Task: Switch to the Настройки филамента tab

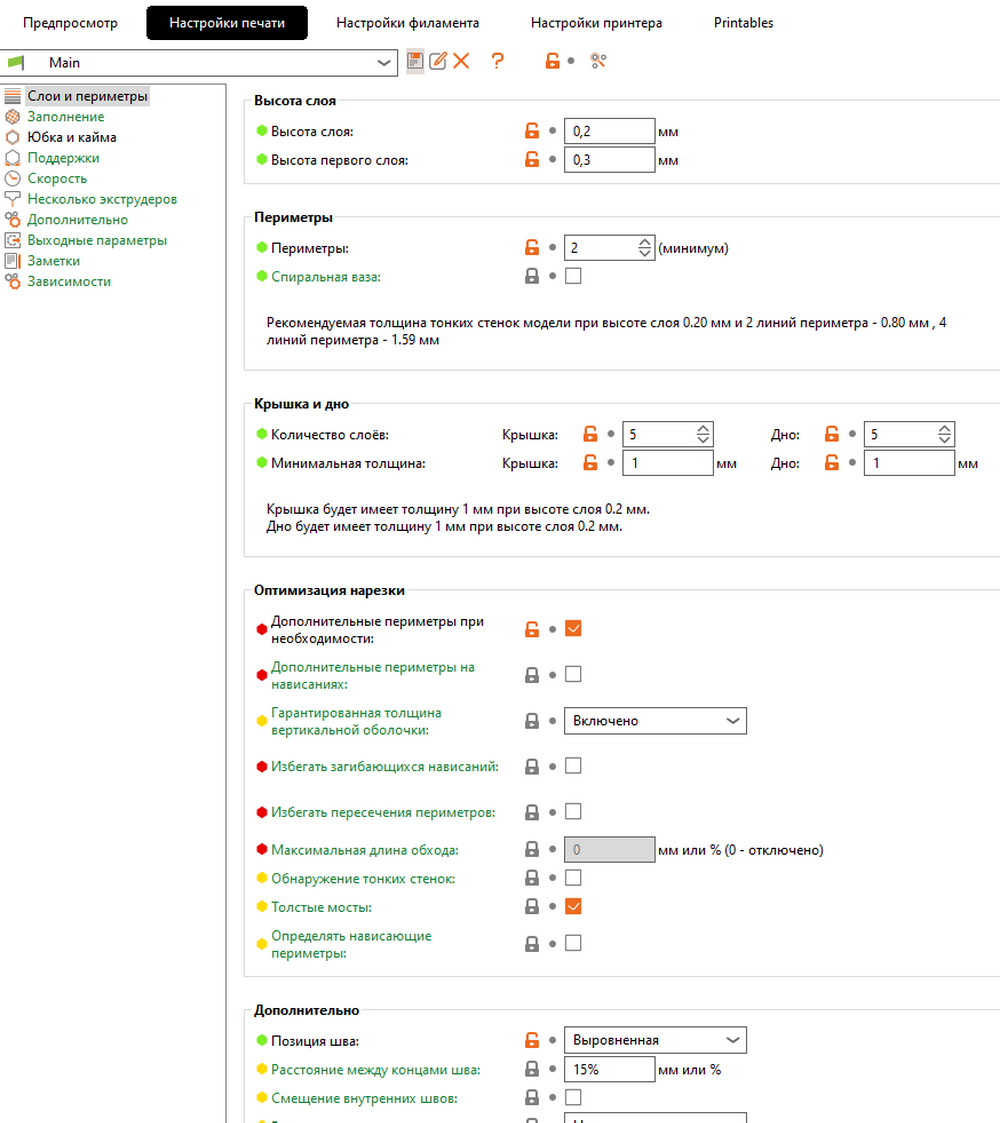Action: click(x=407, y=23)
